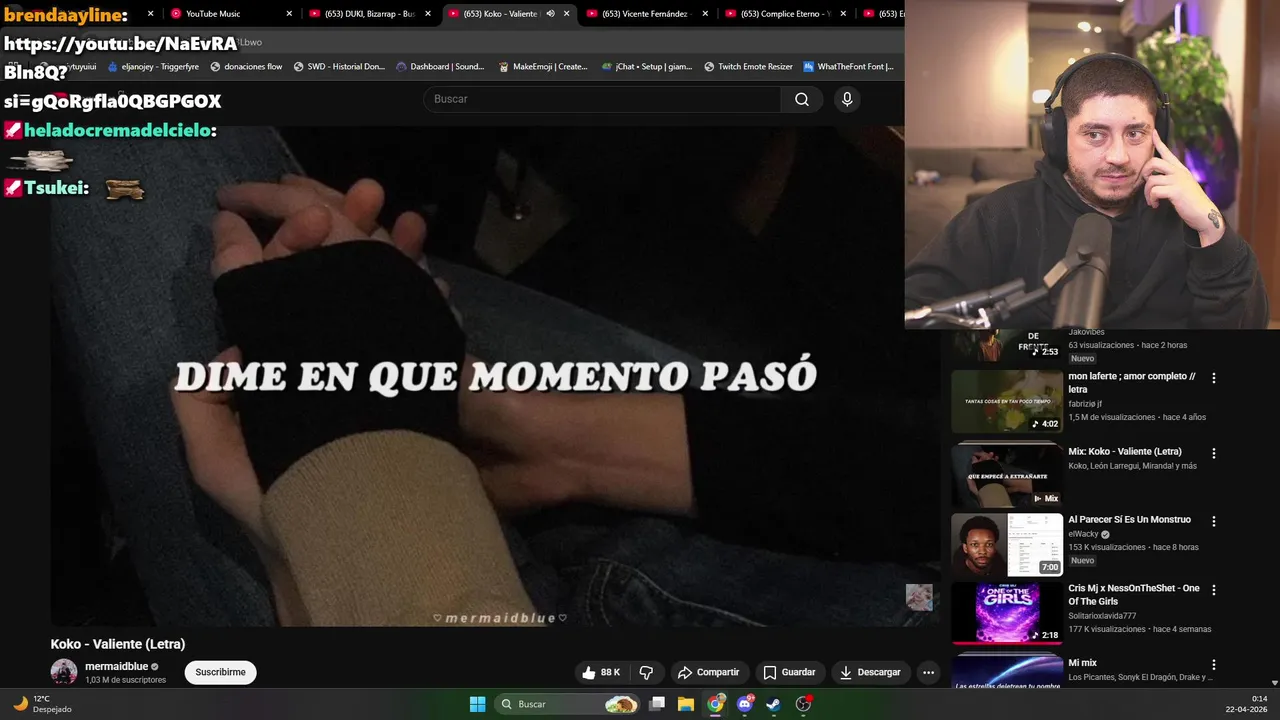Viewport: 1280px width, 720px height.
Task: Click the Guardar save button
Action: [788, 672]
